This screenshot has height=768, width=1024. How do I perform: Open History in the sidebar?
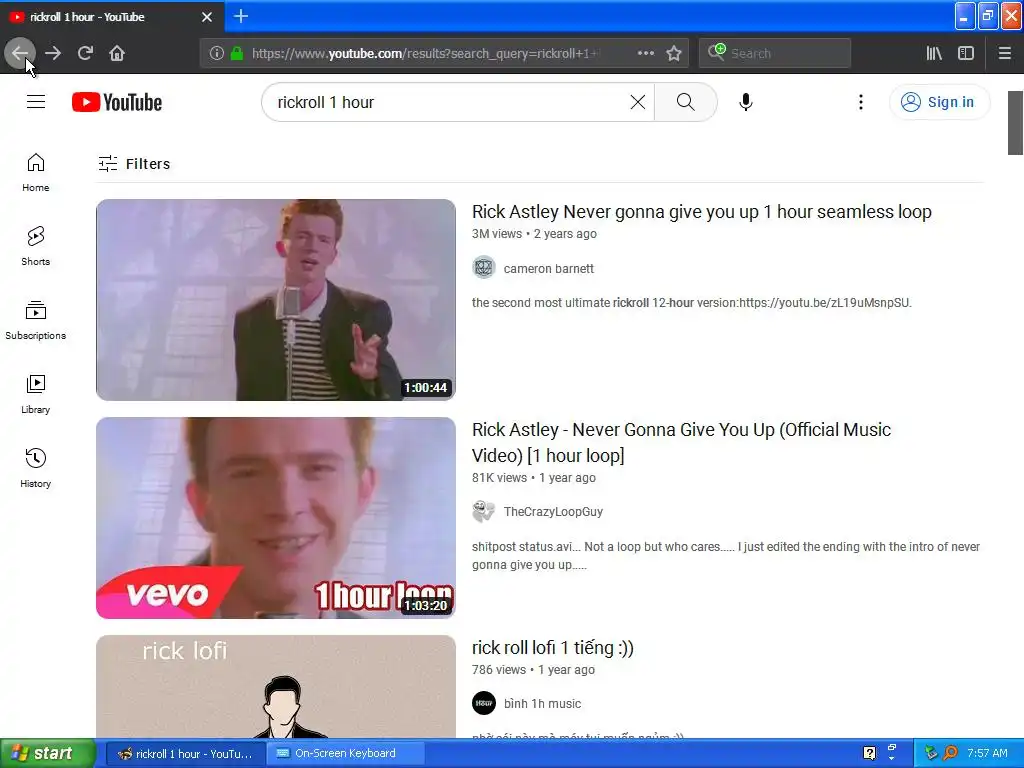35,468
